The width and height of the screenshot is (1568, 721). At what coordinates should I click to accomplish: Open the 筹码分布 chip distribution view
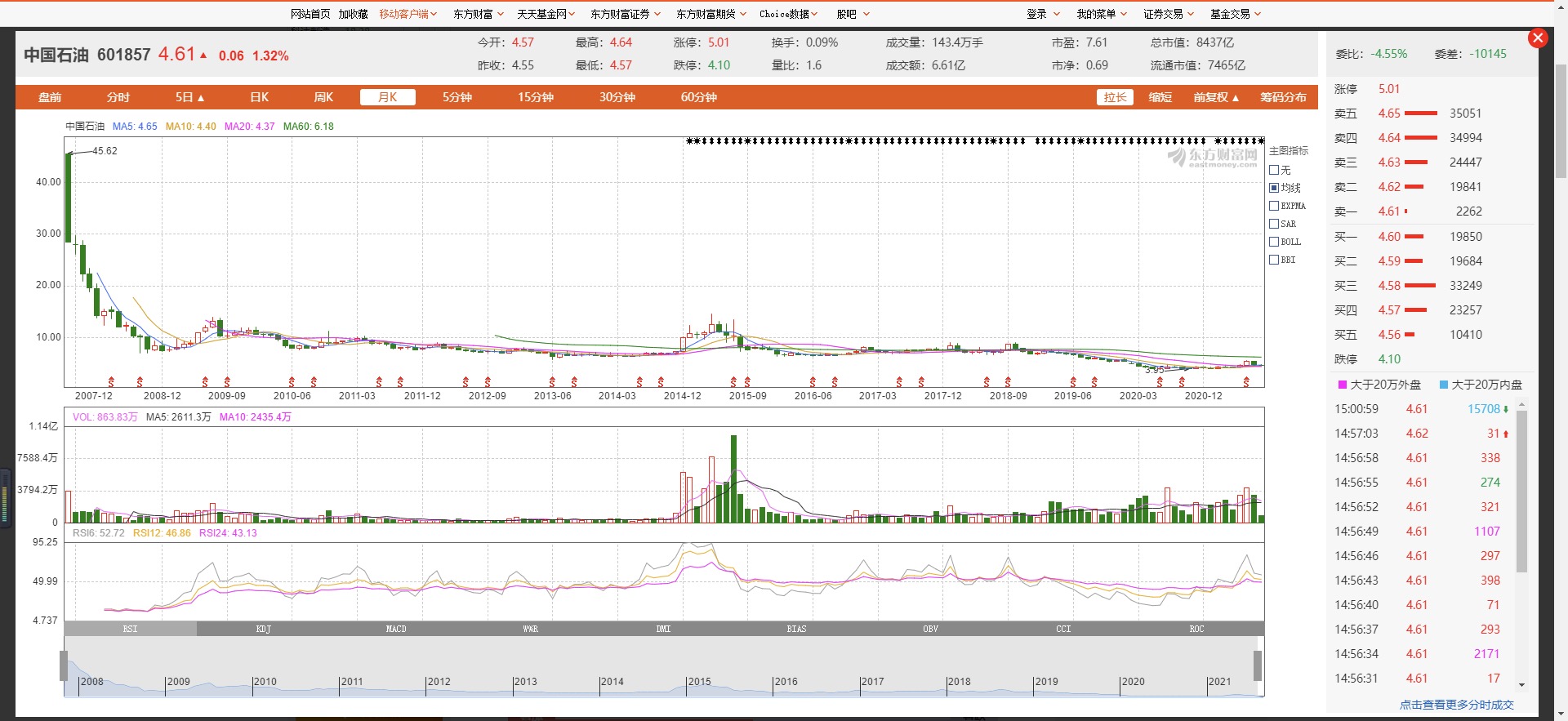click(1283, 97)
